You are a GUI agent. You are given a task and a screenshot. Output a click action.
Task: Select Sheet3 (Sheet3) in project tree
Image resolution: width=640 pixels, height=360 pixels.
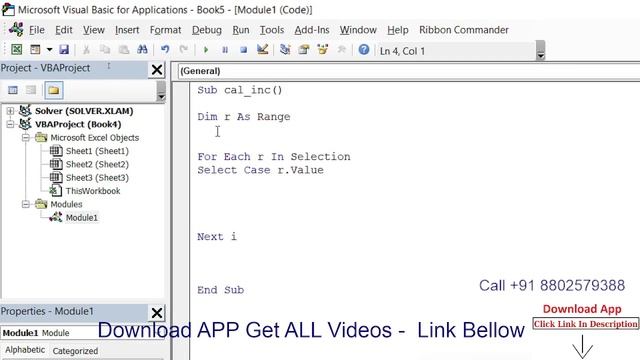[97, 178]
